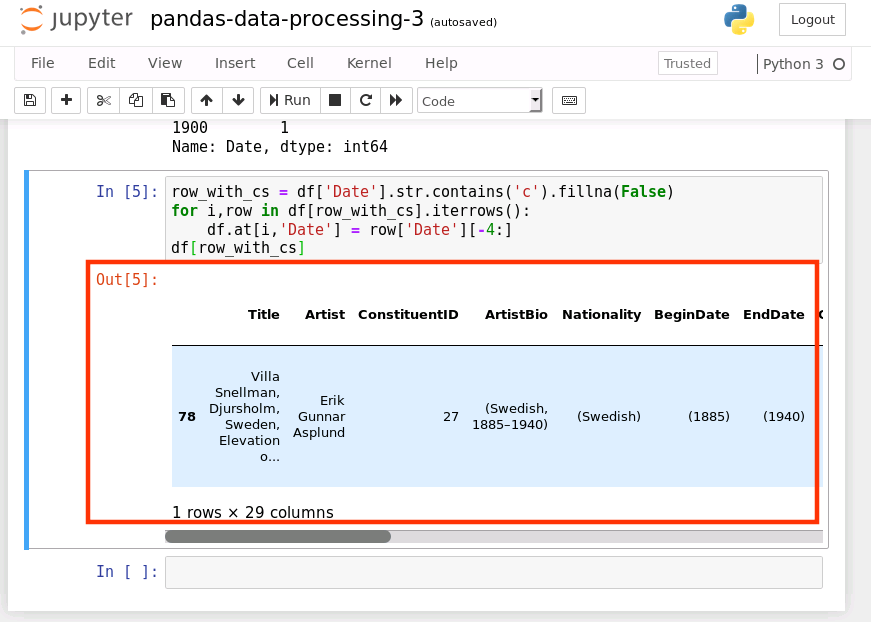Click the EndDate column header

tap(774, 314)
